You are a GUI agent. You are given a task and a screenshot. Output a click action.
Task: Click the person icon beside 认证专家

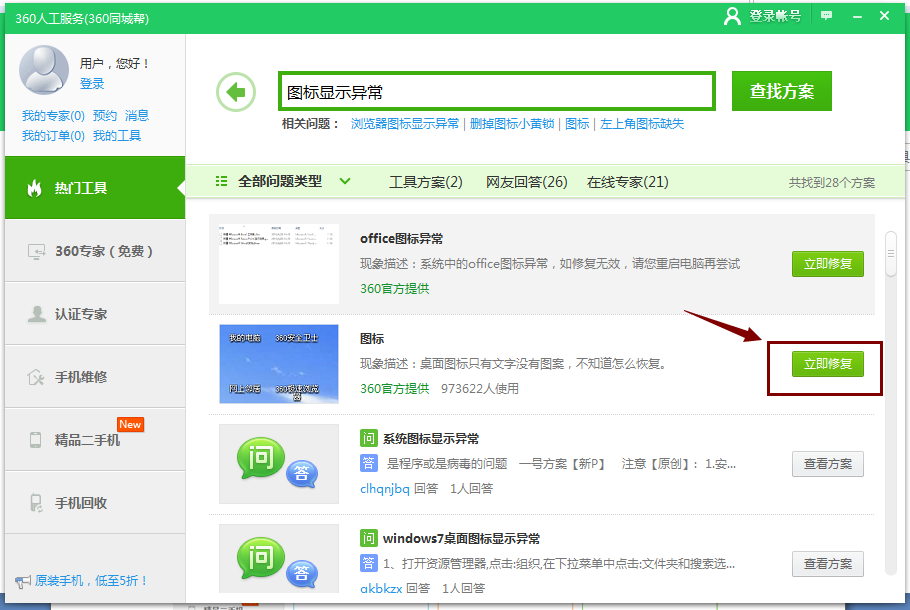[37, 314]
